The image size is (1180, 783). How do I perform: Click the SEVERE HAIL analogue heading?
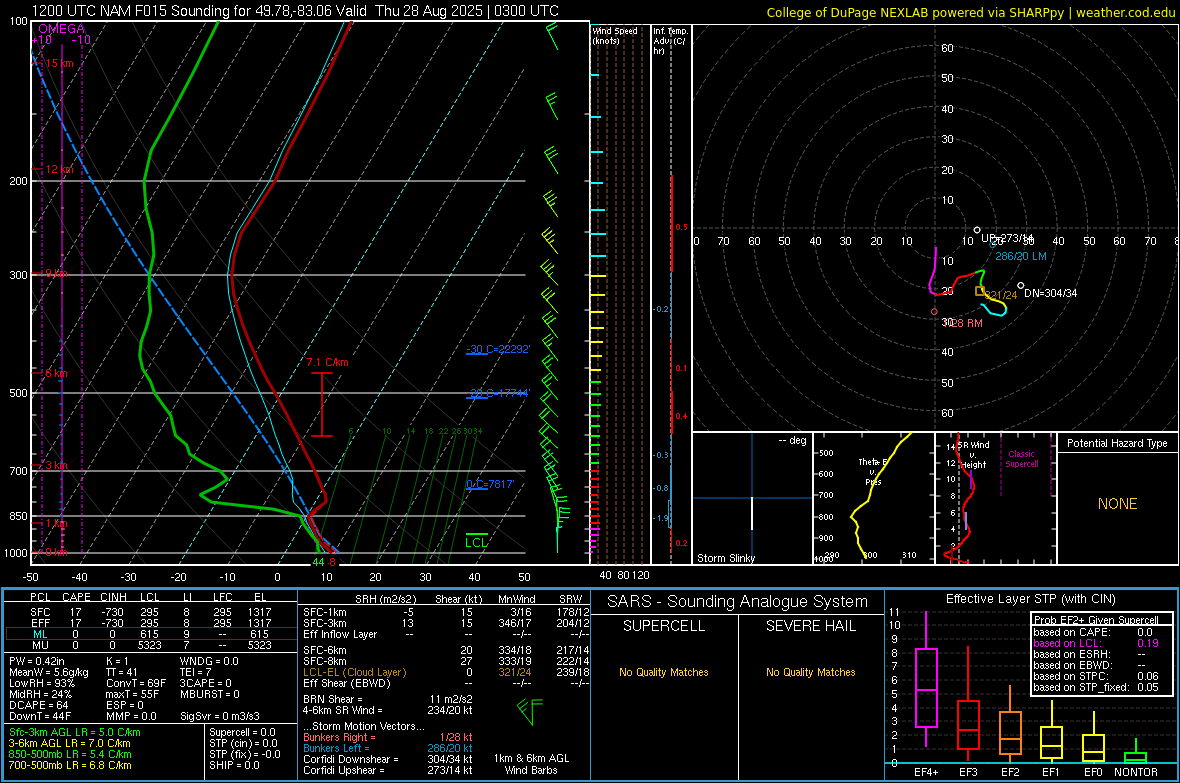(x=810, y=626)
